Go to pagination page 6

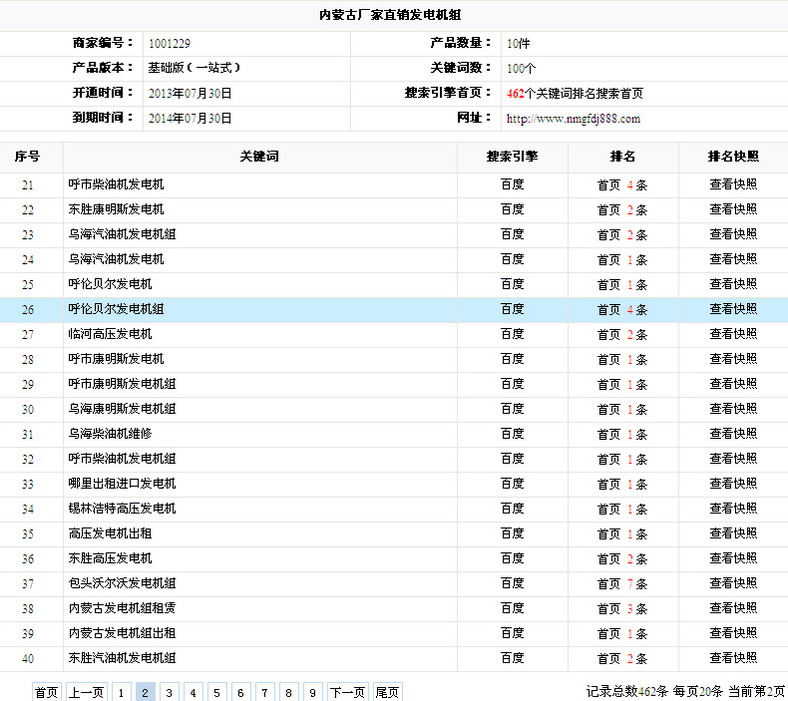coord(241,692)
